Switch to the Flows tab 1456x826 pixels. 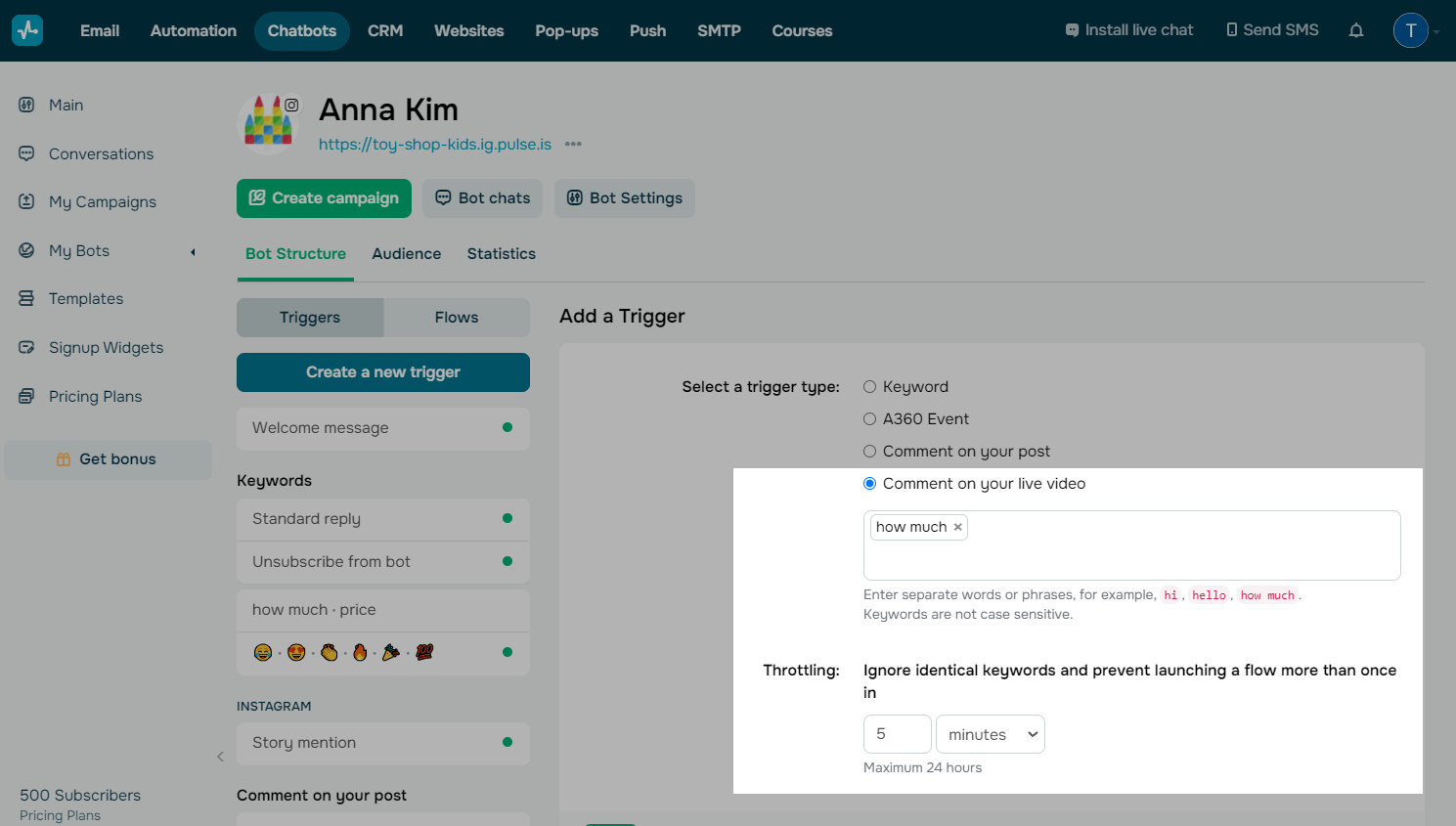456,318
